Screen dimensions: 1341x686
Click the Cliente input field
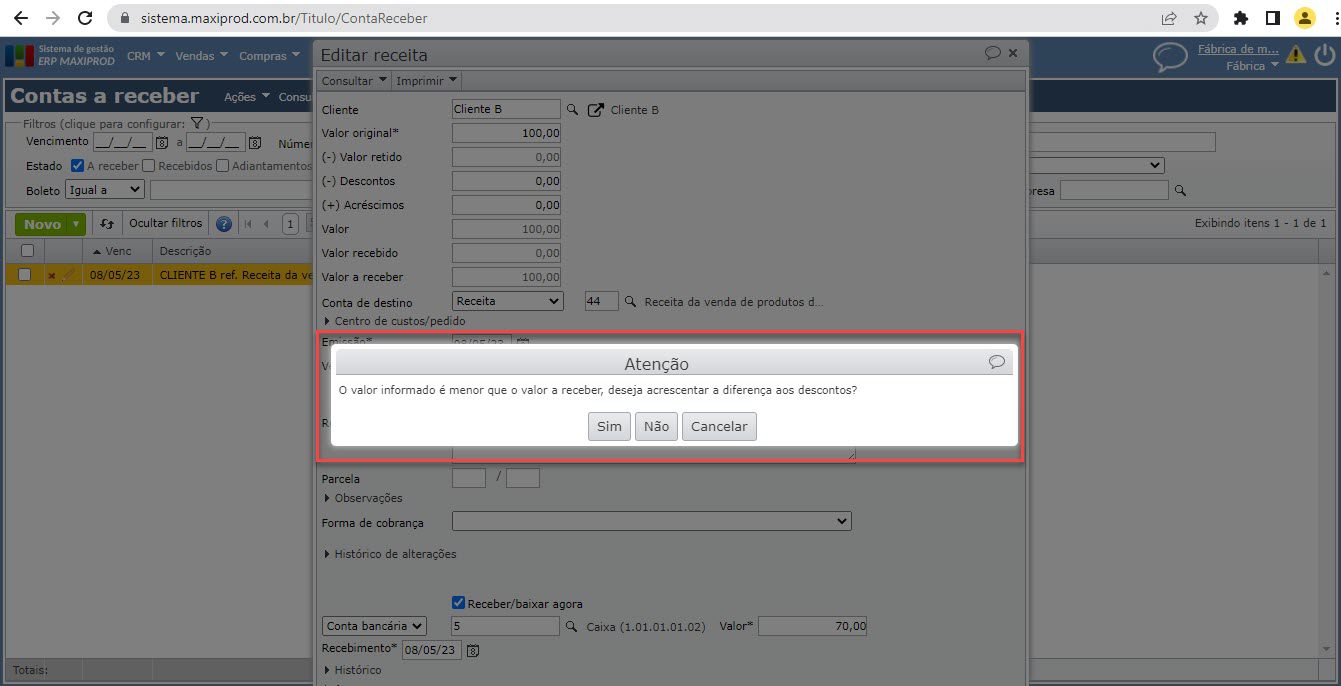(506, 109)
